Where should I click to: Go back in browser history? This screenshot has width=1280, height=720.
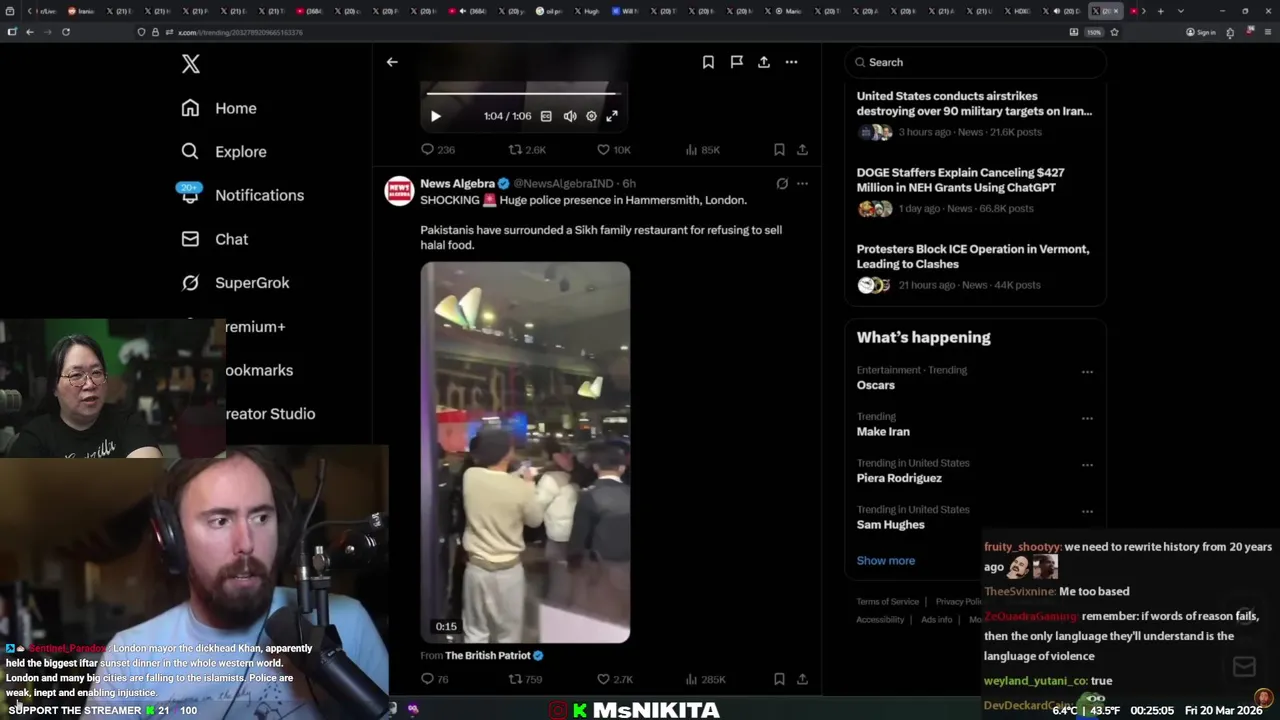30,32
